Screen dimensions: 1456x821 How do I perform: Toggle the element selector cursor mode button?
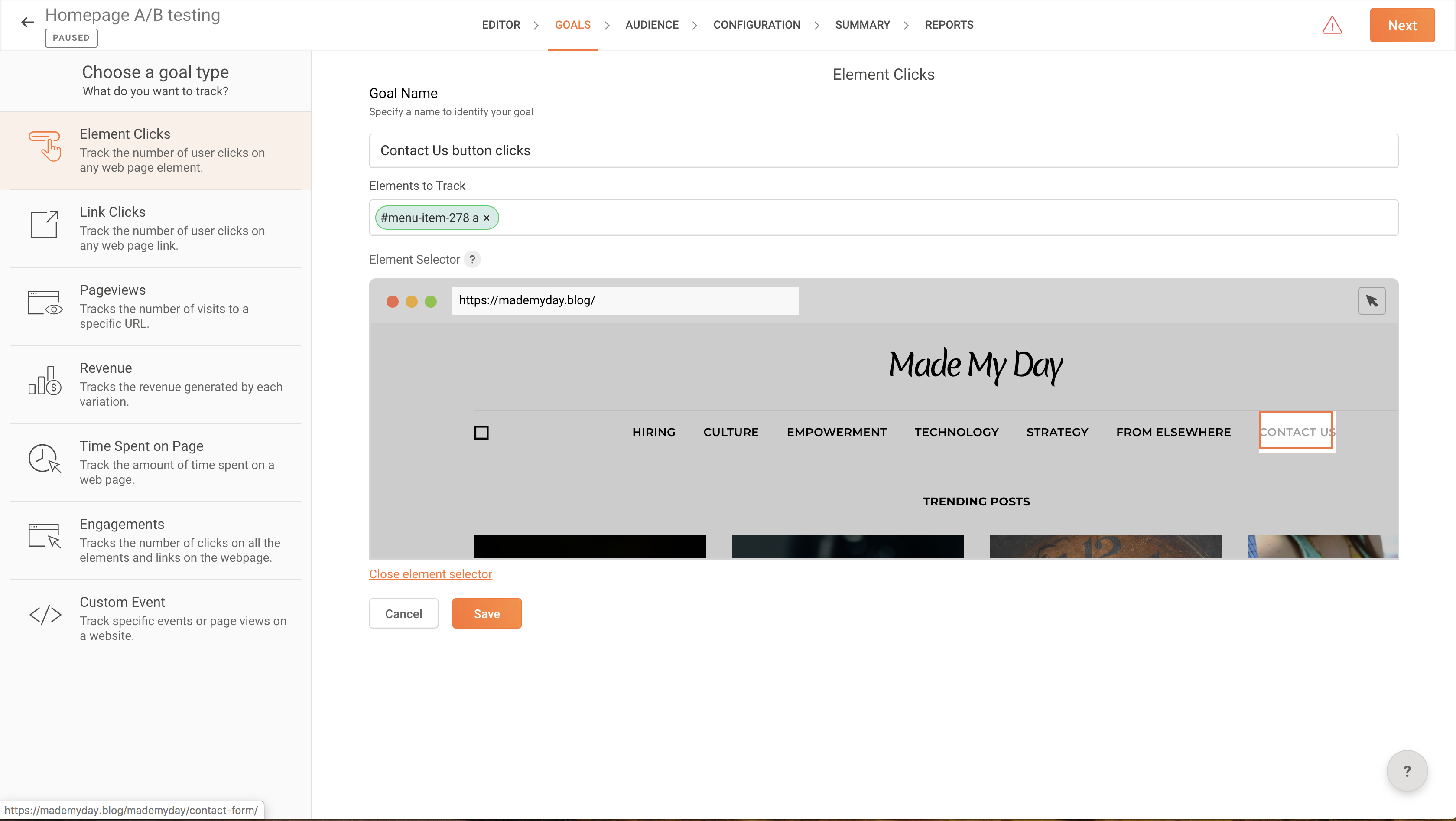click(x=1371, y=301)
